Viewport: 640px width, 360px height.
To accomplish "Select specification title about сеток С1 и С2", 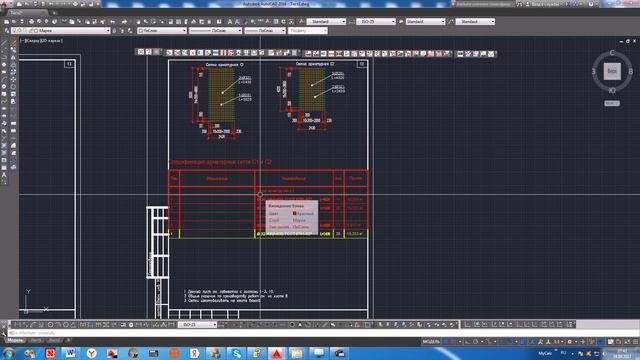I will point(220,162).
